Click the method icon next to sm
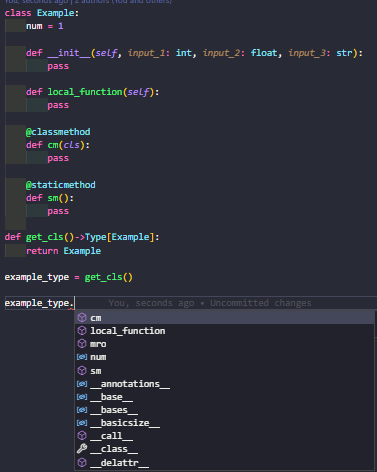Screen dimensions: 377x472 (82, 370)
